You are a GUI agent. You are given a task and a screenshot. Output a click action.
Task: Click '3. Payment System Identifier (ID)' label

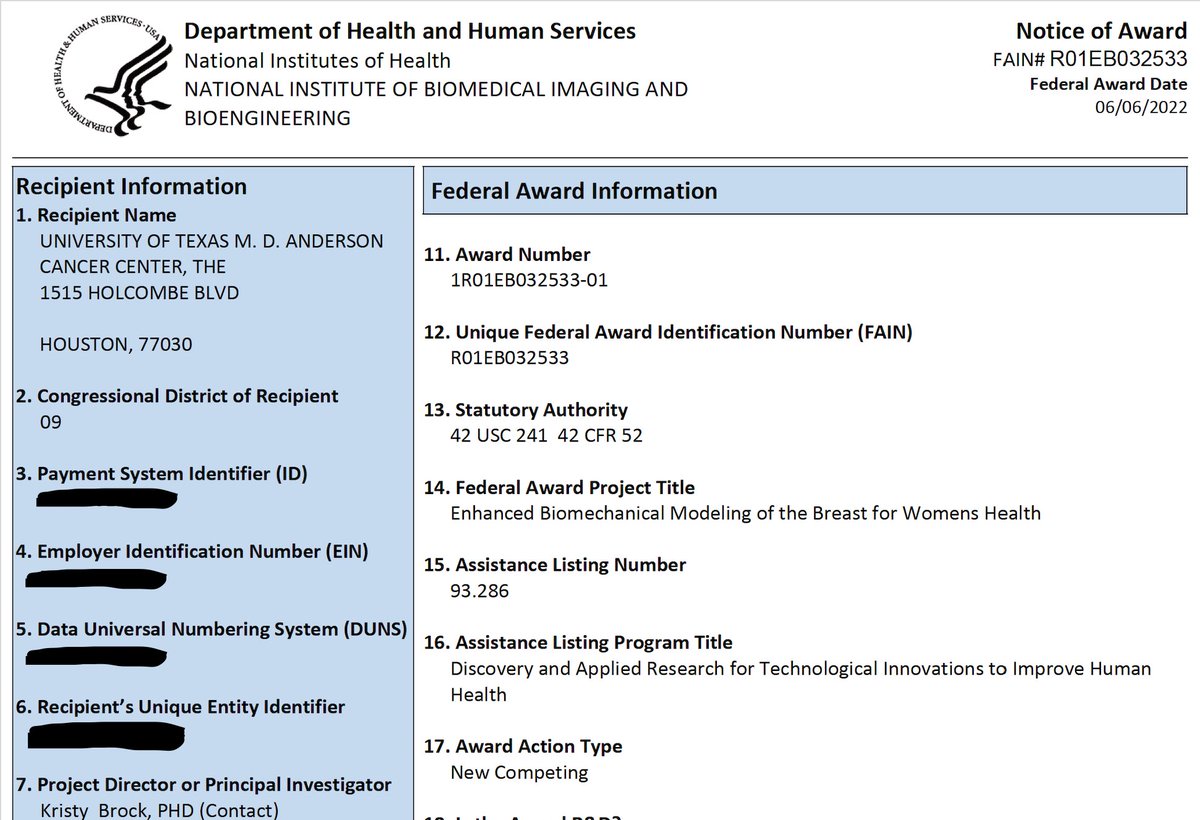(x=162, y=474)
